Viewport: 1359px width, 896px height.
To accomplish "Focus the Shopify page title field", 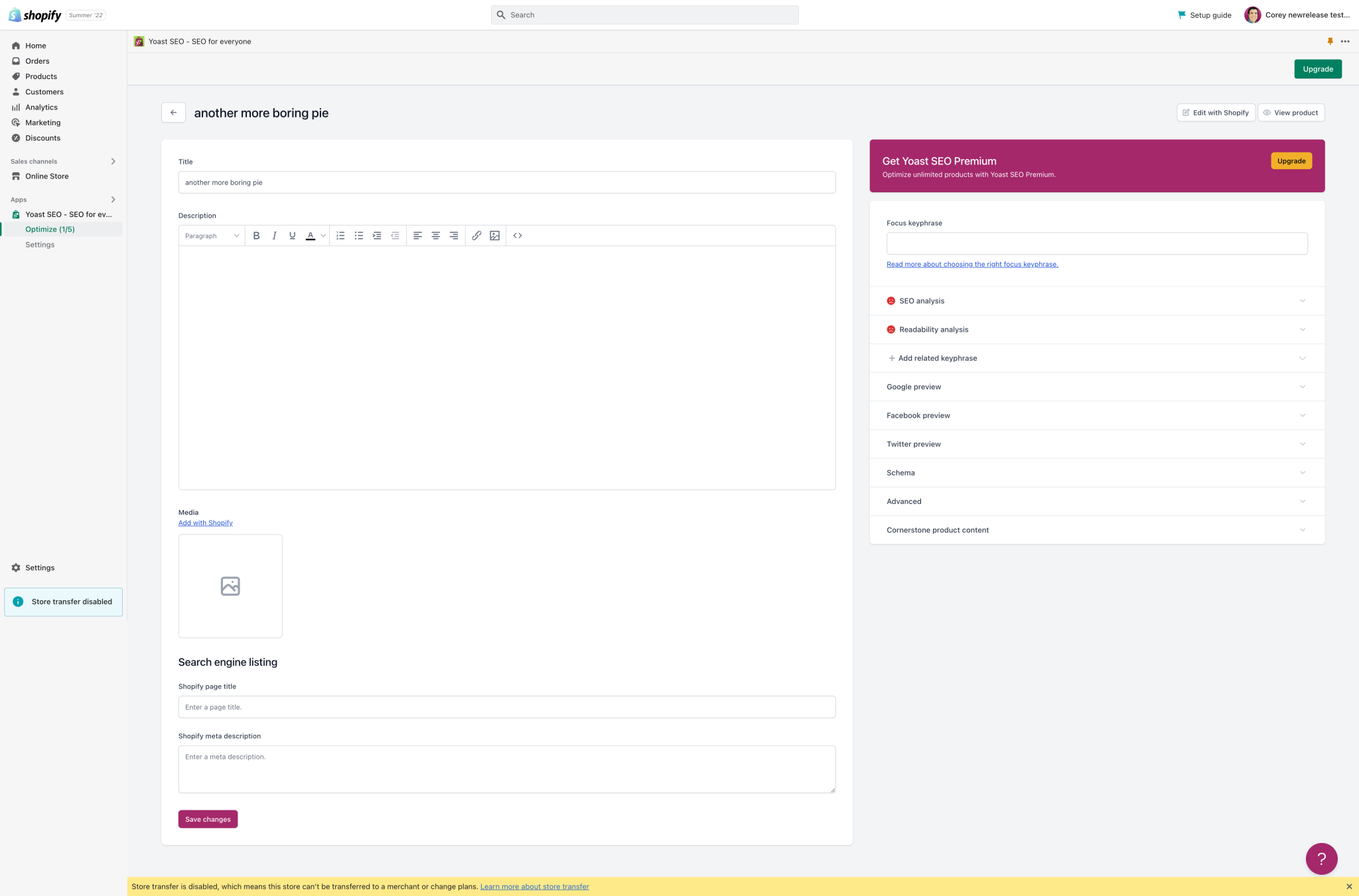I will click(x=507, y=707).
